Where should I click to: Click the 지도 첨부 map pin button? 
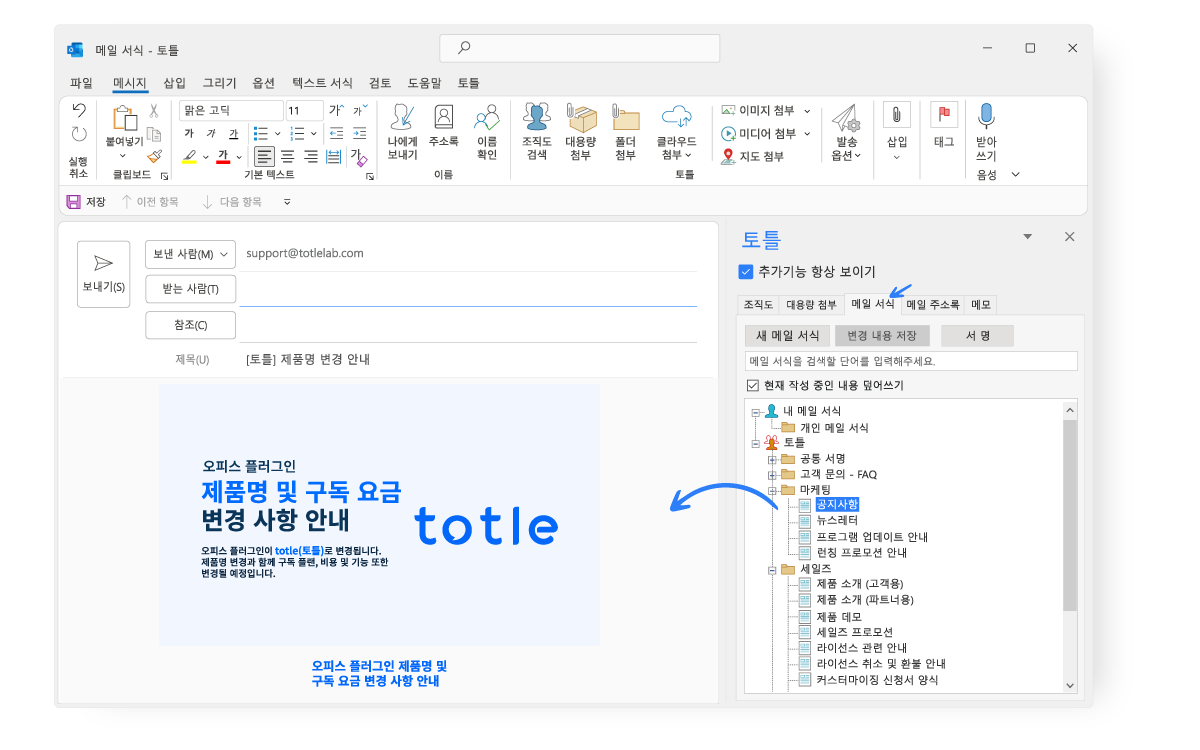coord(753,156)
